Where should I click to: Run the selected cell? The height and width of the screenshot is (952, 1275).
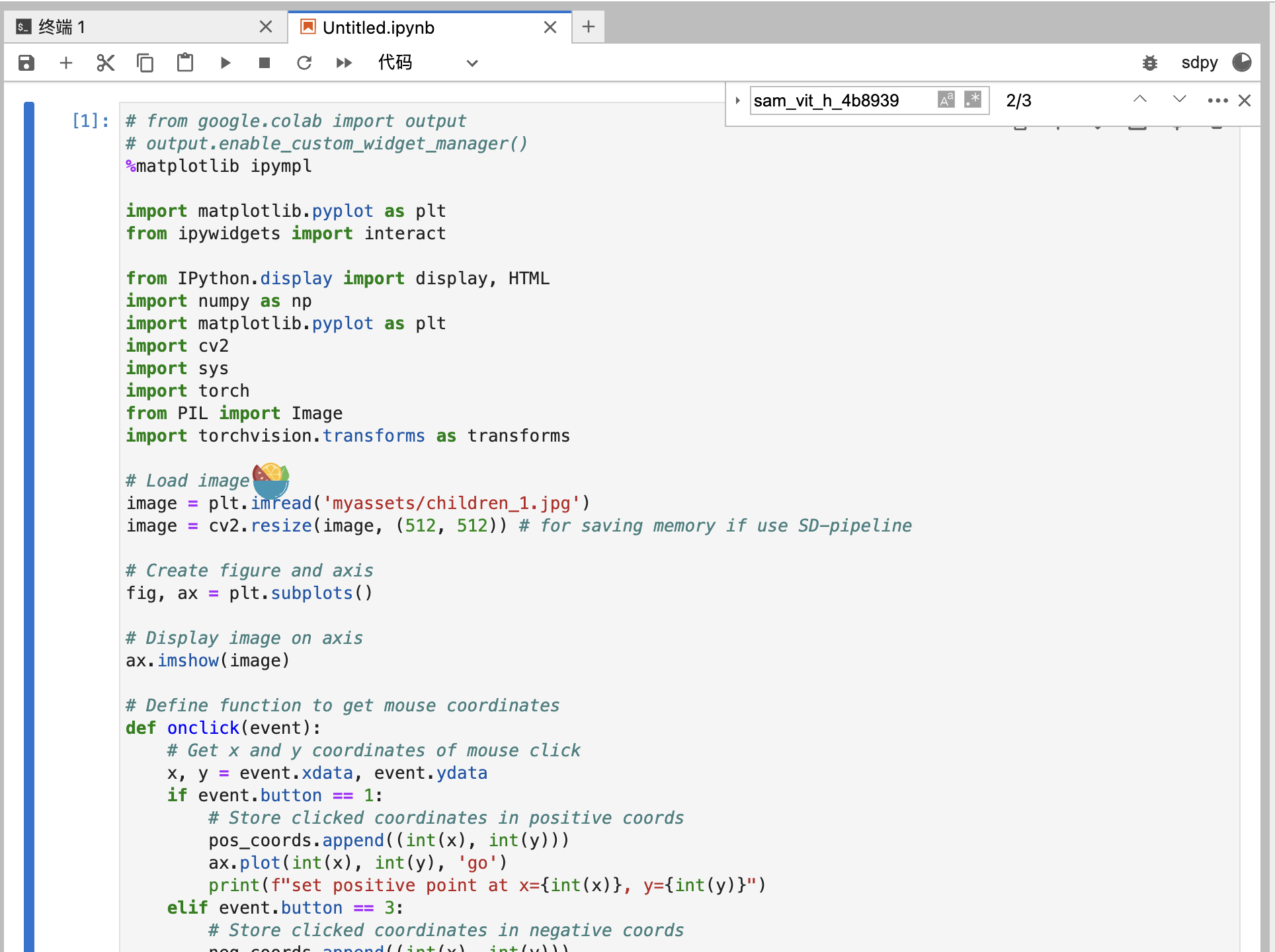(226, 63)
